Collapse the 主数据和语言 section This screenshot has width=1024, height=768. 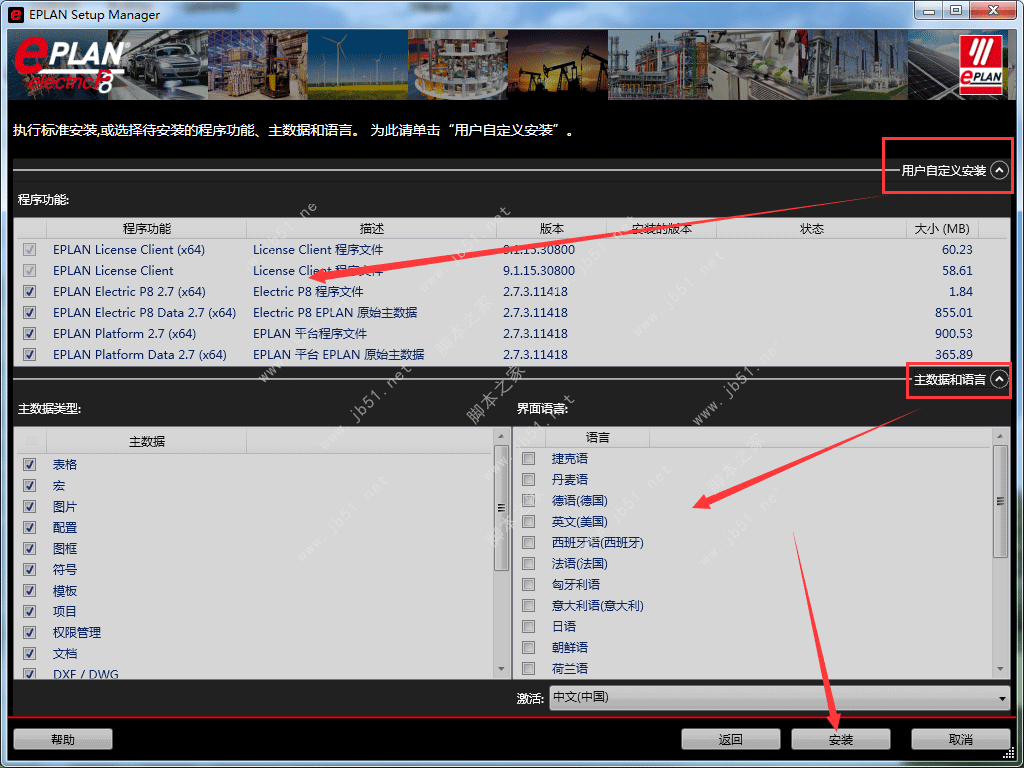click(x=999, y=379)
